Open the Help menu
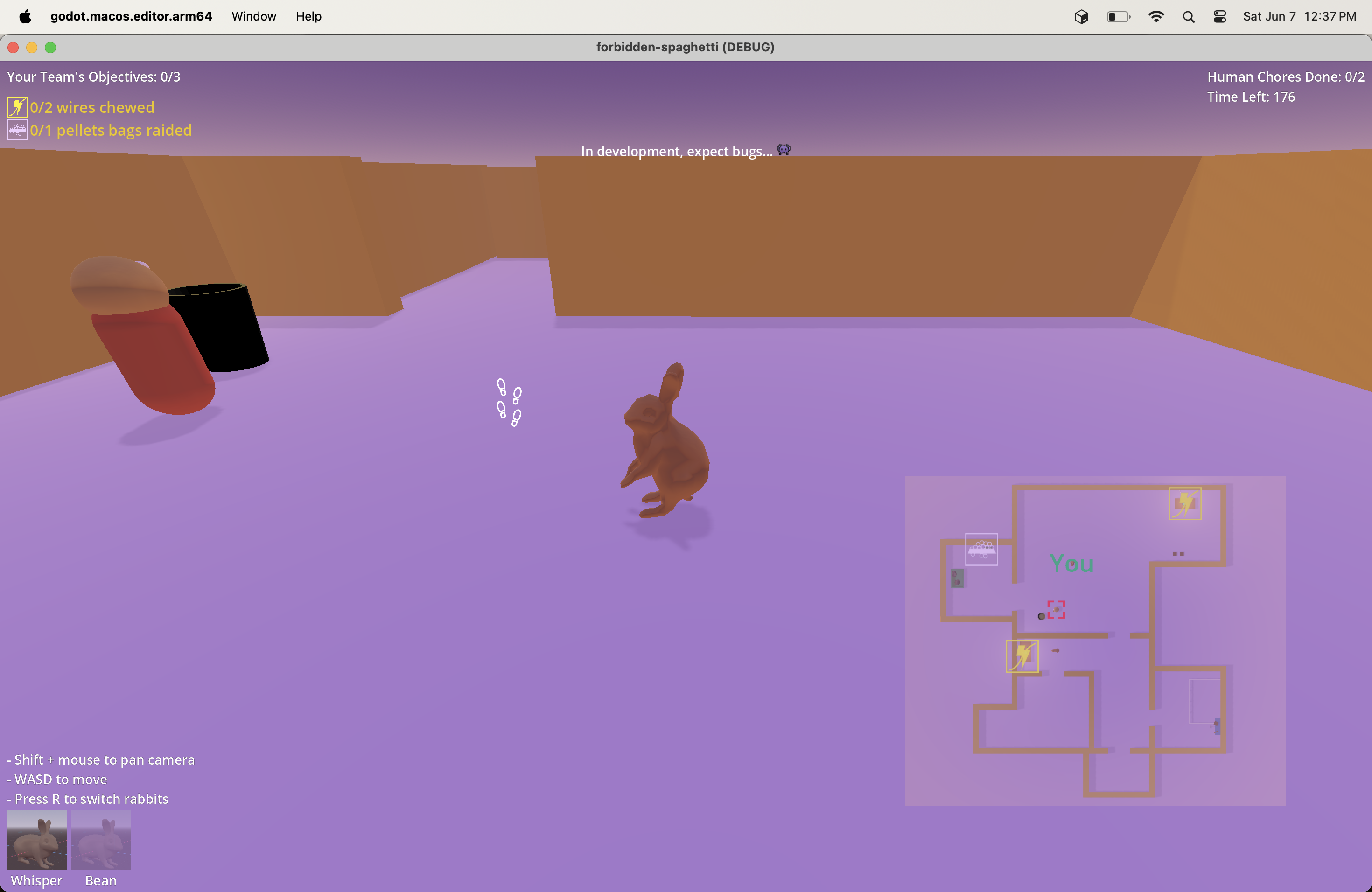The image size is (1372, 892). pos(308,16)
